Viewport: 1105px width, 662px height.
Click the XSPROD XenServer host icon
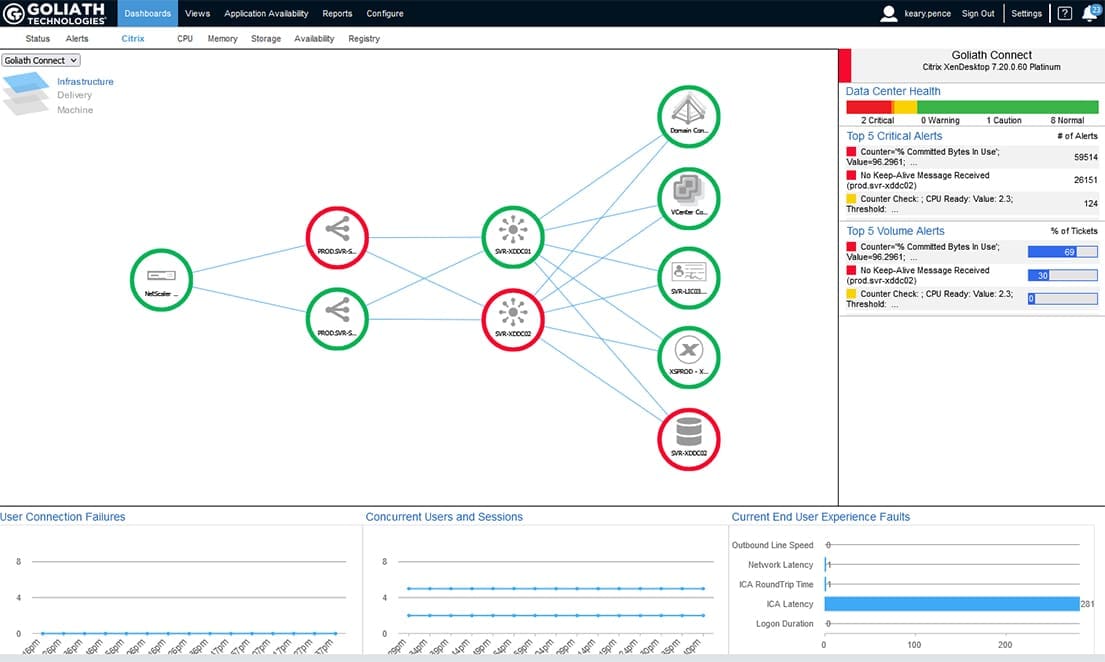coord(688,357)
